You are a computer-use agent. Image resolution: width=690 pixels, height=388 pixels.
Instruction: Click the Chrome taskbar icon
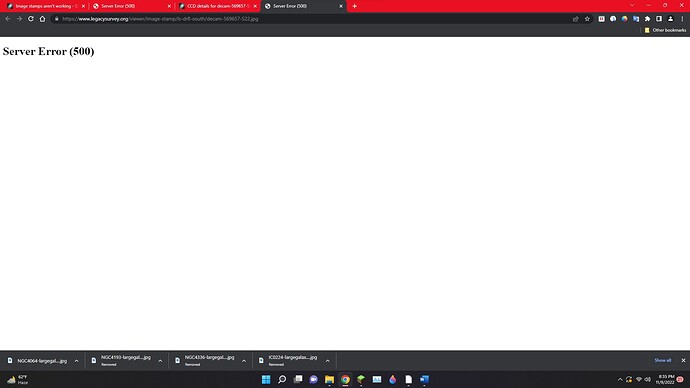click(345, 379)
